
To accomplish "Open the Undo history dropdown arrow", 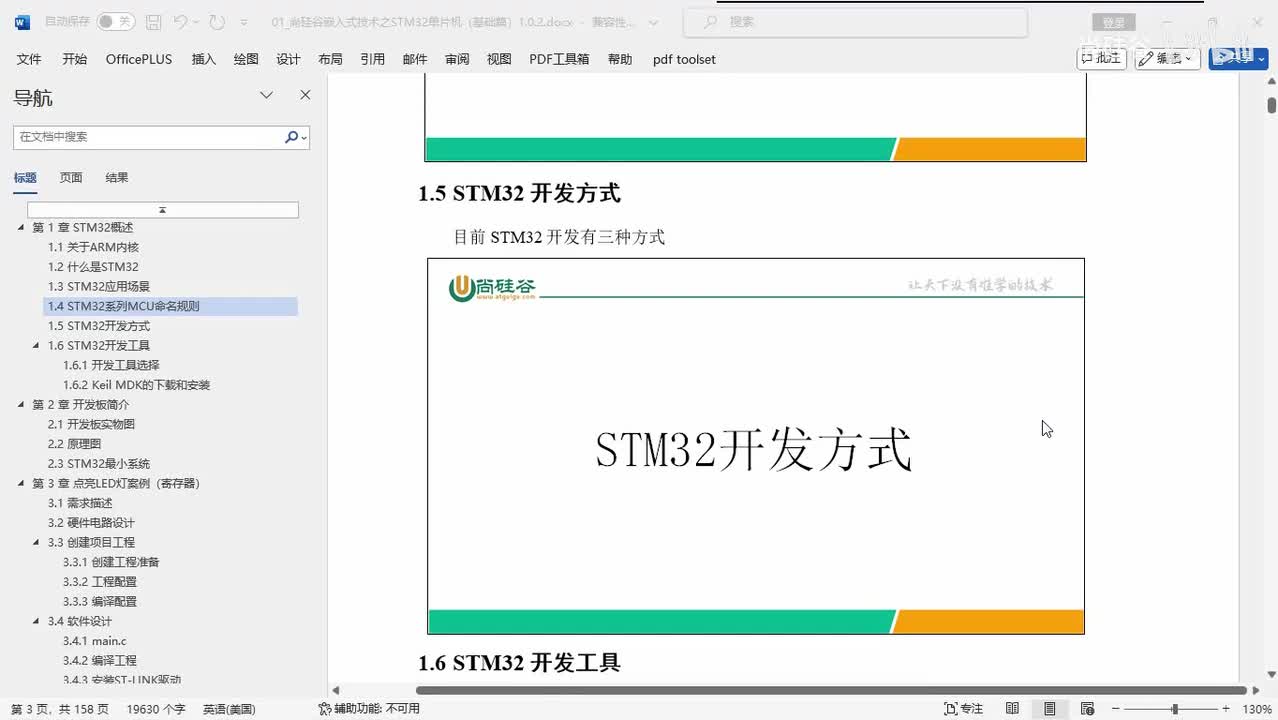I will [196, 21].
